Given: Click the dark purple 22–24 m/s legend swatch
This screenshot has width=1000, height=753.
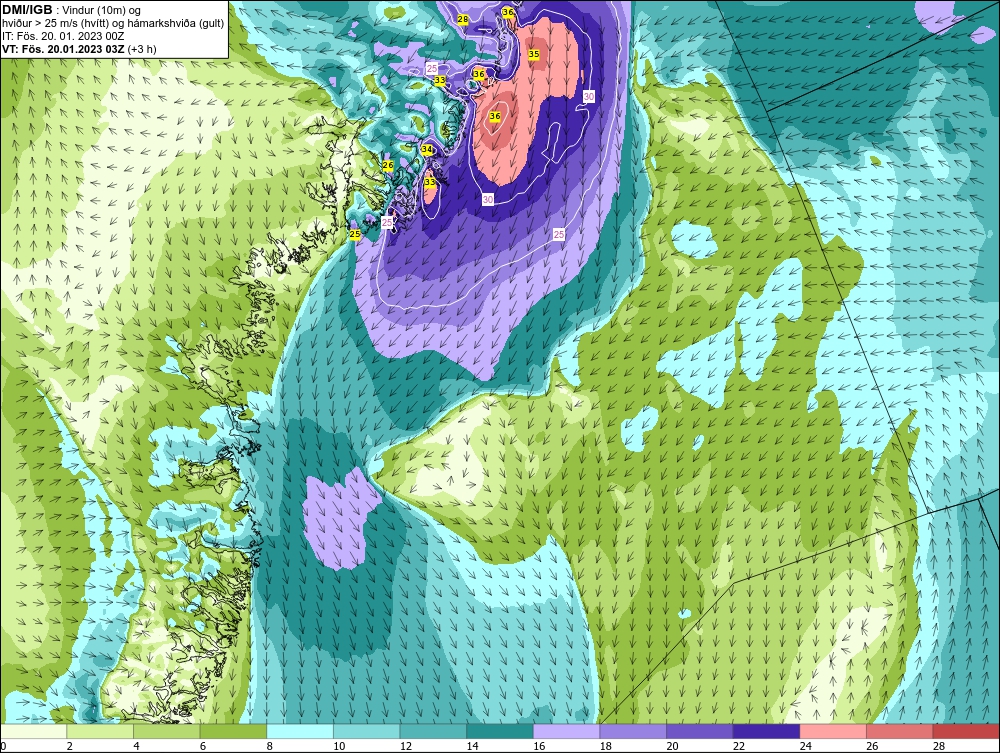Looking at the screenshot, I should pyautogui.click(x=766, y=731).
